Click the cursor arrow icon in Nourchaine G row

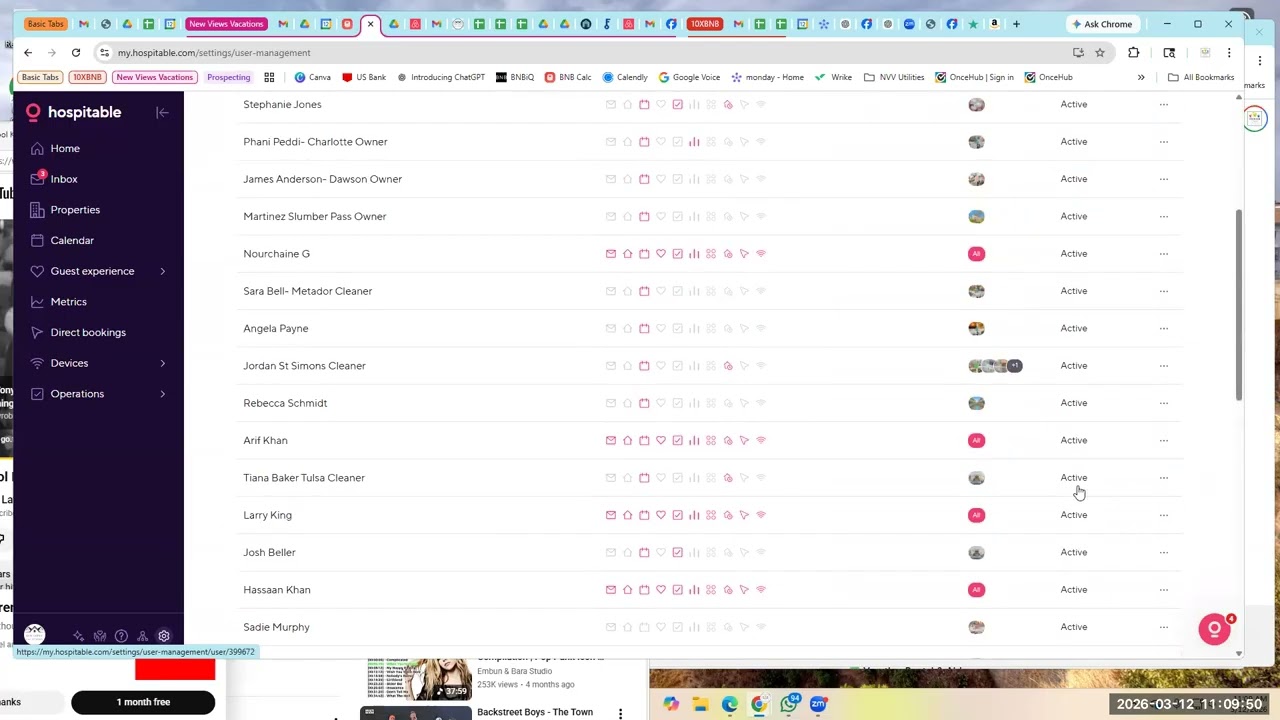pos(744,254)
